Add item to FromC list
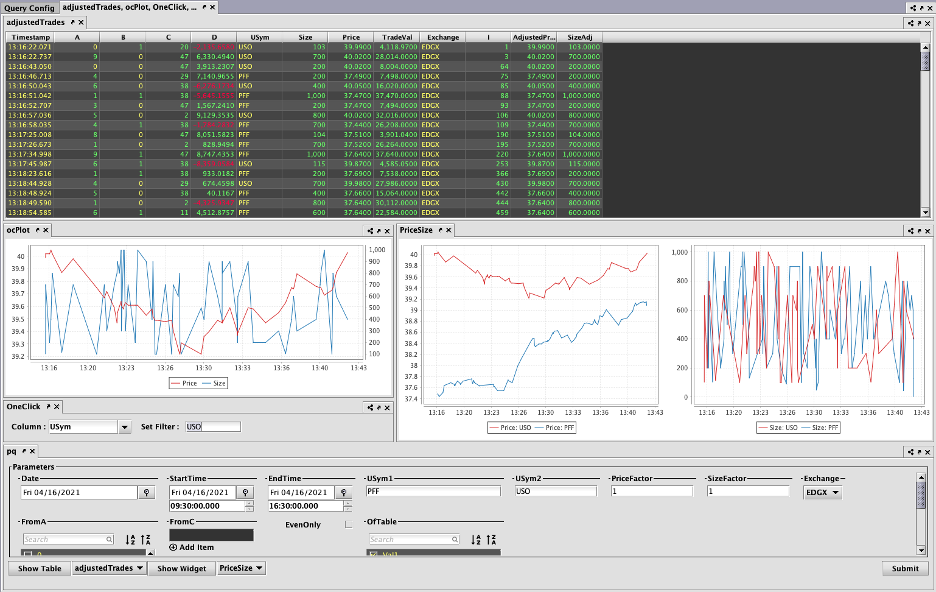This screenshot has height=592, width=936. click(x=192, y=547)
